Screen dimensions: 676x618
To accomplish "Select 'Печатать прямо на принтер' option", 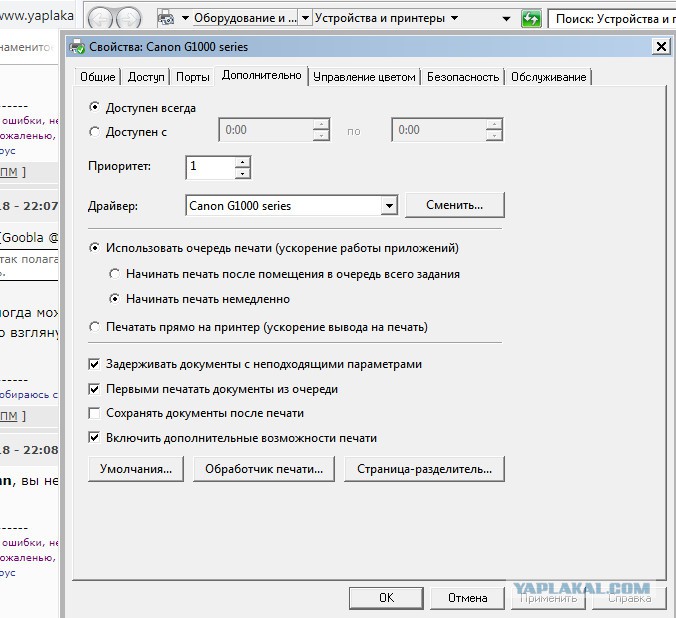I will (x=94, y=326).
